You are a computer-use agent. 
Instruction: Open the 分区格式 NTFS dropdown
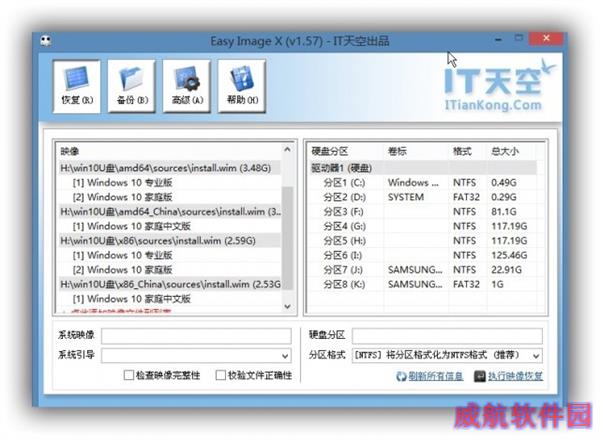(447, 356)
